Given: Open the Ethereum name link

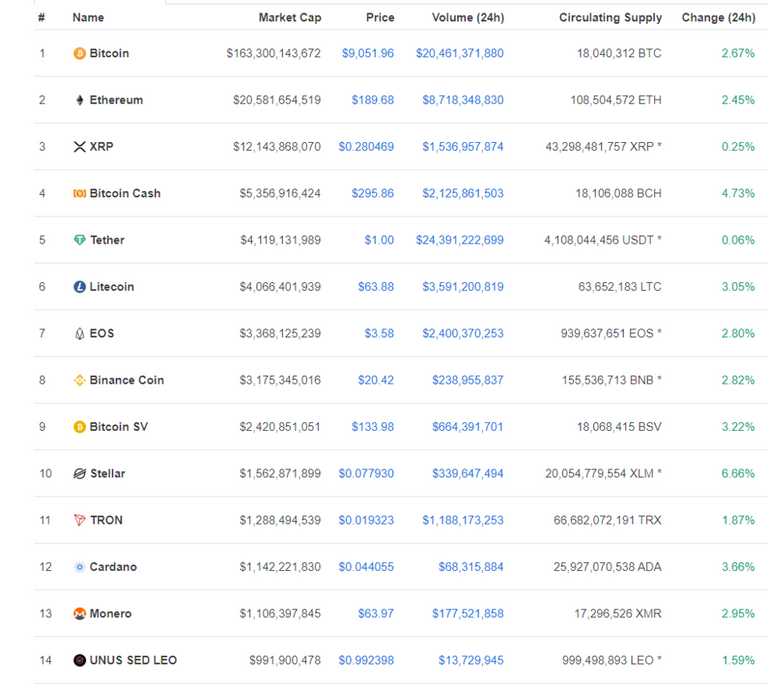Looking at the screenshot, I should click(116, 100).
